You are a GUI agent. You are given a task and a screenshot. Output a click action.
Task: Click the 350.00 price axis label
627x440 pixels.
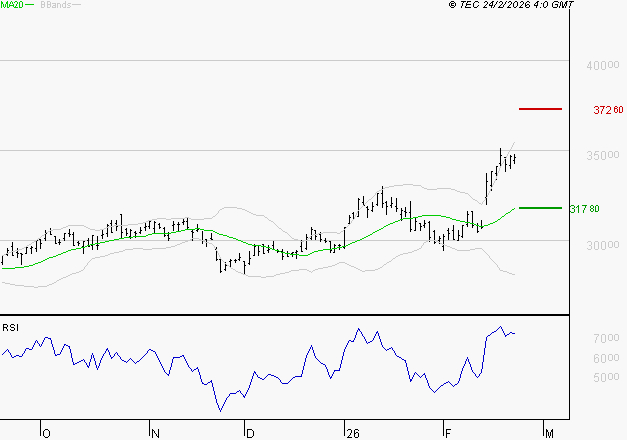click(603, 155)
